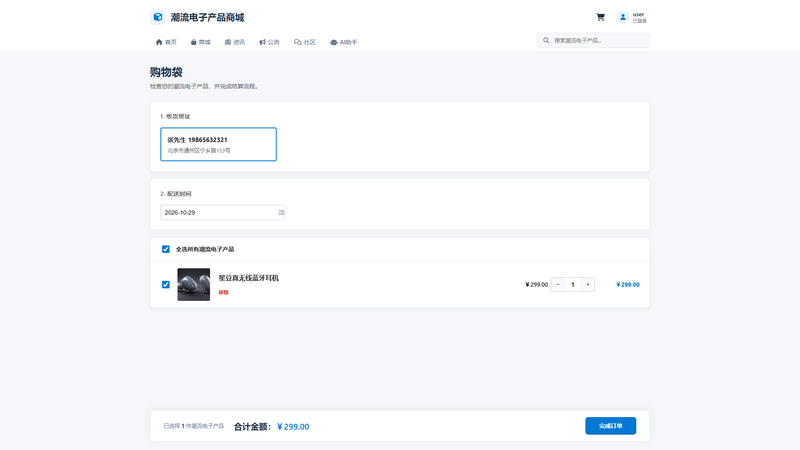Select the 张先生 delivery address card

(218, 144)
